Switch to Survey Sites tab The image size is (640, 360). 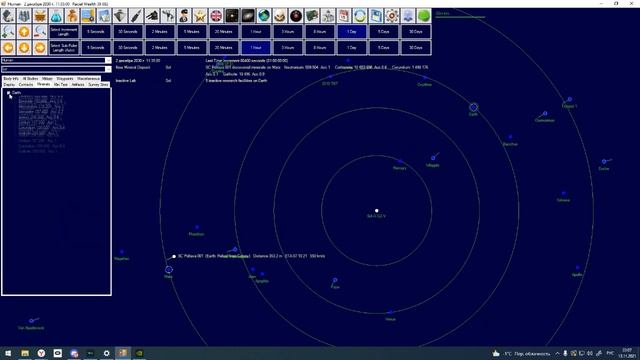pos(98,84)
